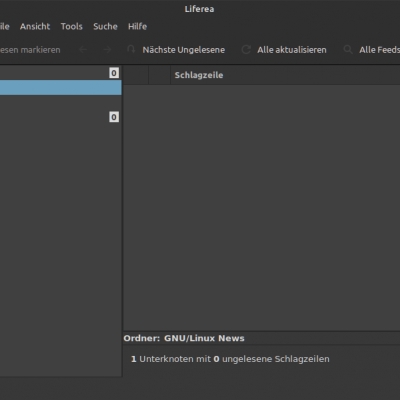The width and height of the screenshot is (400, 400).
Task: Click the first unread count badge in feed list
Action: tap(114, 73)
